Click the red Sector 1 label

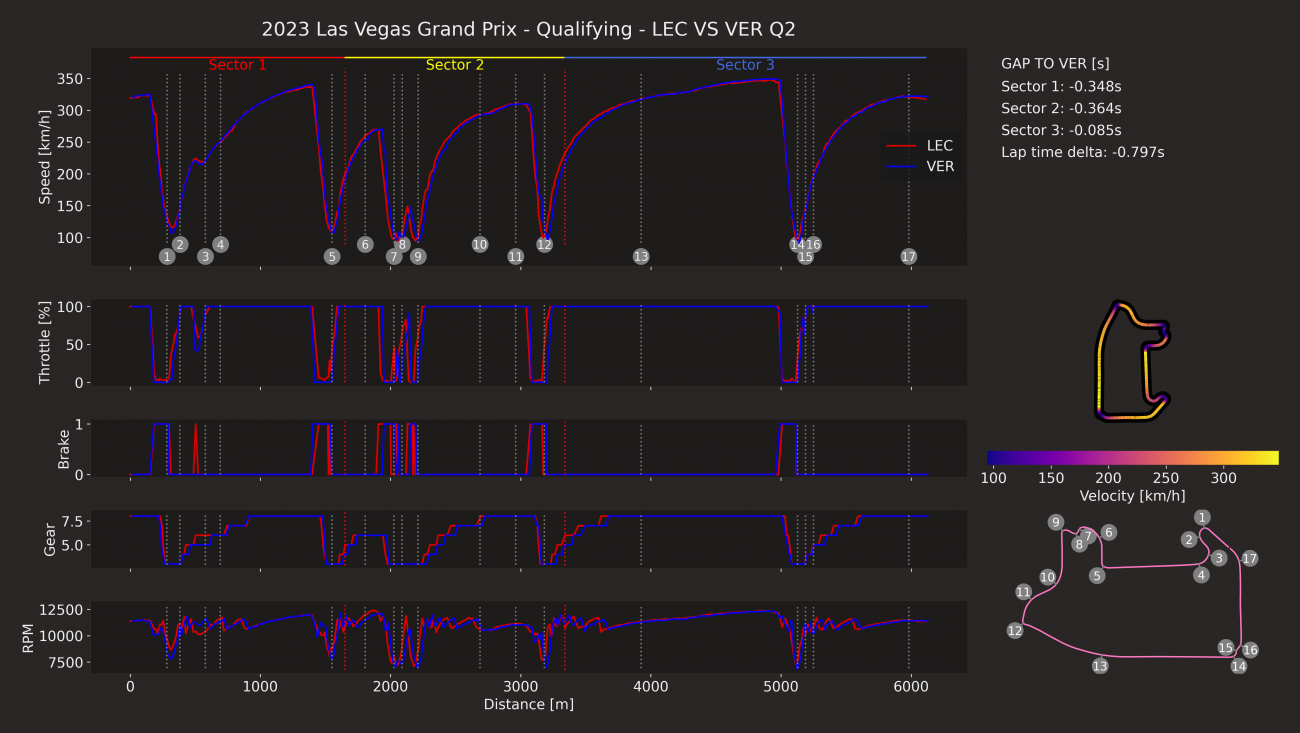(x=237, y=65)
